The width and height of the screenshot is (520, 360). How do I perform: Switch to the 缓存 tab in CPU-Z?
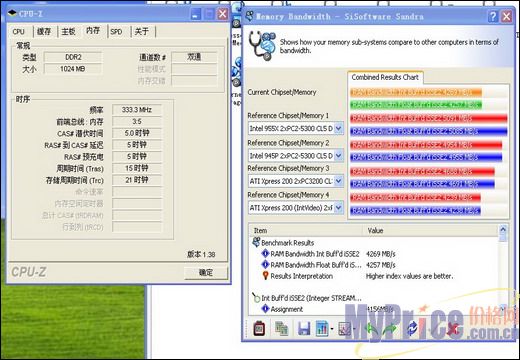click(44, 31)
